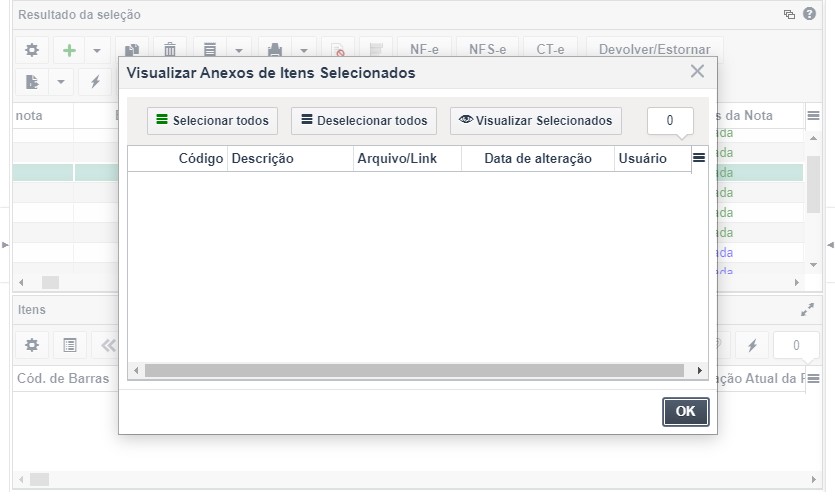The height and width of the screenshot is (501, 835).
Task: Click Cód. de Barras column header
Action: 63,379
